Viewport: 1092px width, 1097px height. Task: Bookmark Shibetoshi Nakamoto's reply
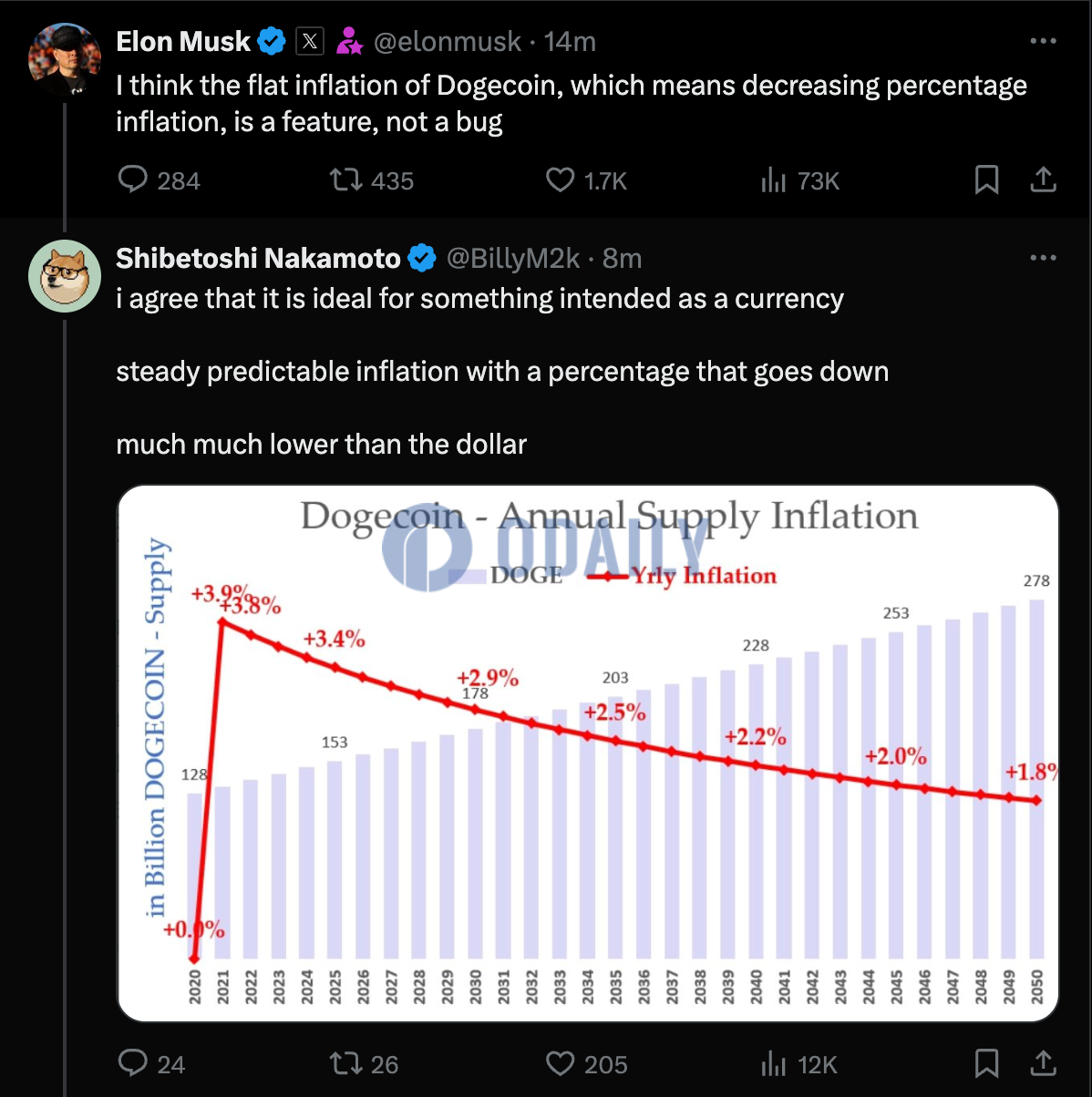point(986,1062)
